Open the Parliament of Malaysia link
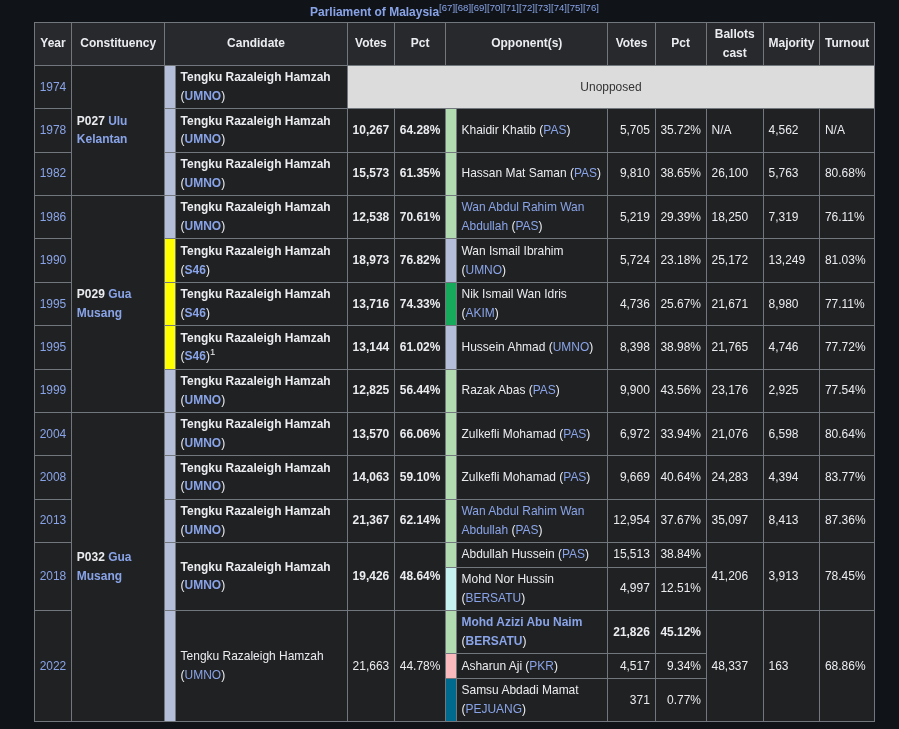 374,12
